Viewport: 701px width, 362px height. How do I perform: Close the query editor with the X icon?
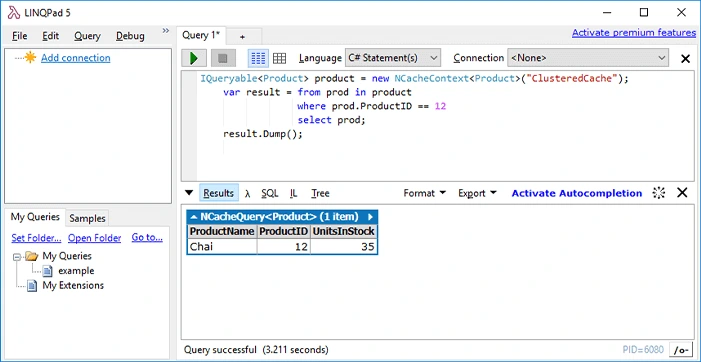685,59
